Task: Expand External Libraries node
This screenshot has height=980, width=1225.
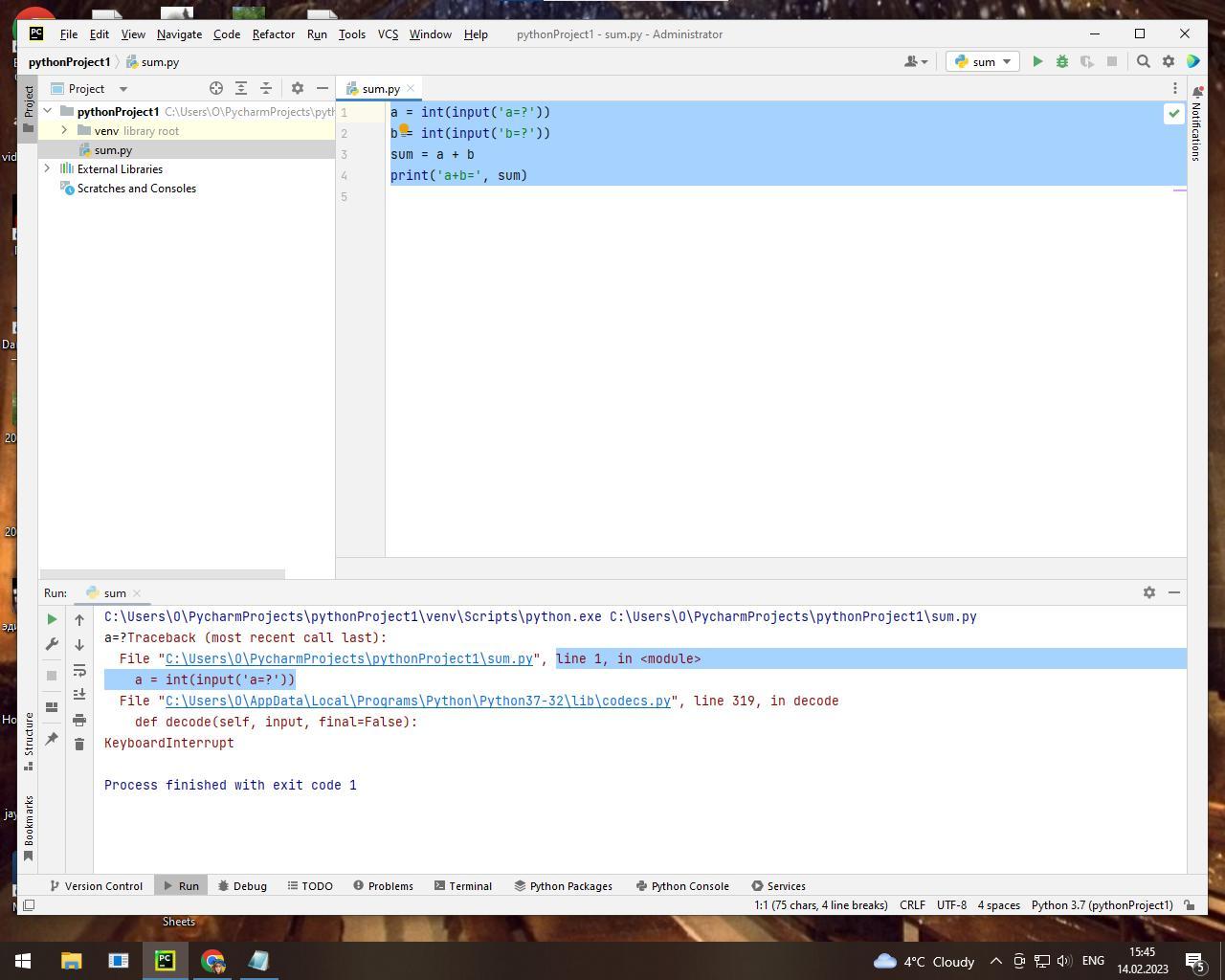Action: click(x=48, y=168)
